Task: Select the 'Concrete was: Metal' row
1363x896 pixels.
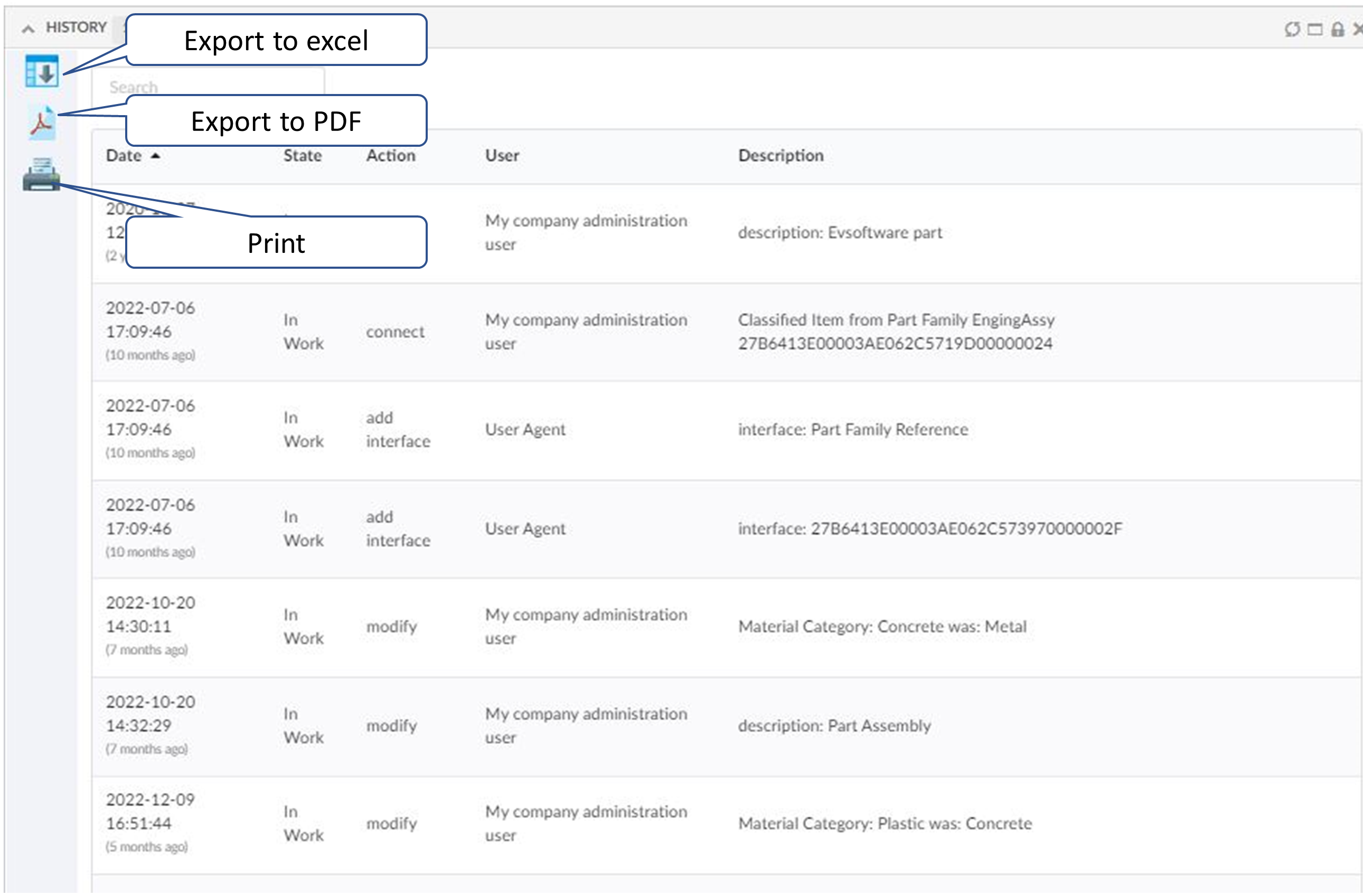Action: pyautogui.click(x=882, y=627)
